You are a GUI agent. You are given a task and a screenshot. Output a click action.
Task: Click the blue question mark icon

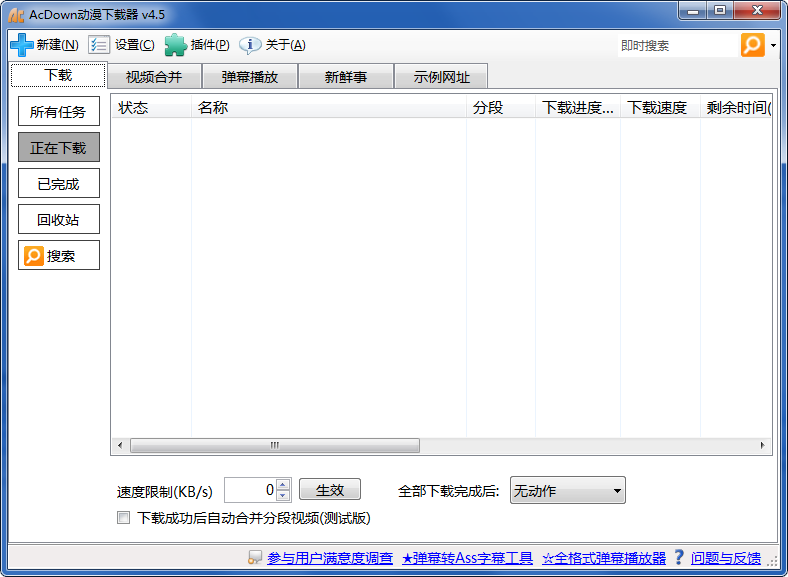click(678, 557)
